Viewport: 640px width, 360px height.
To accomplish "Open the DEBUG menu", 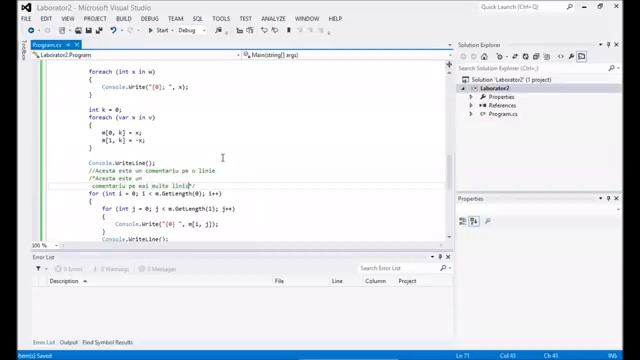I will pyautogui.click(x=149, y=19).
